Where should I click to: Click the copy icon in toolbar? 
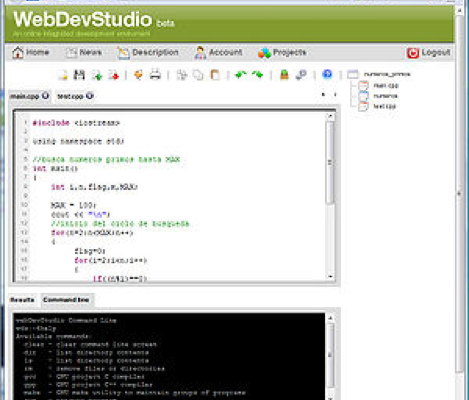point(198,75)
